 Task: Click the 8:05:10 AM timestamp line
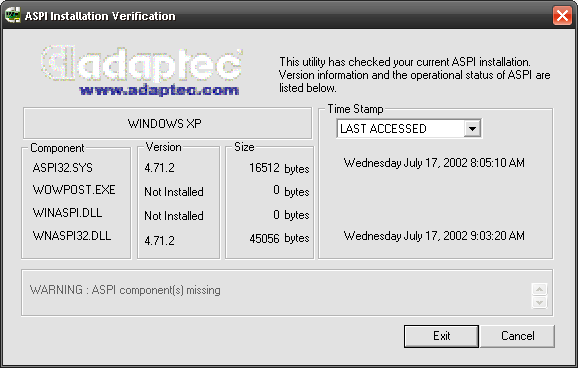point(434,163)
